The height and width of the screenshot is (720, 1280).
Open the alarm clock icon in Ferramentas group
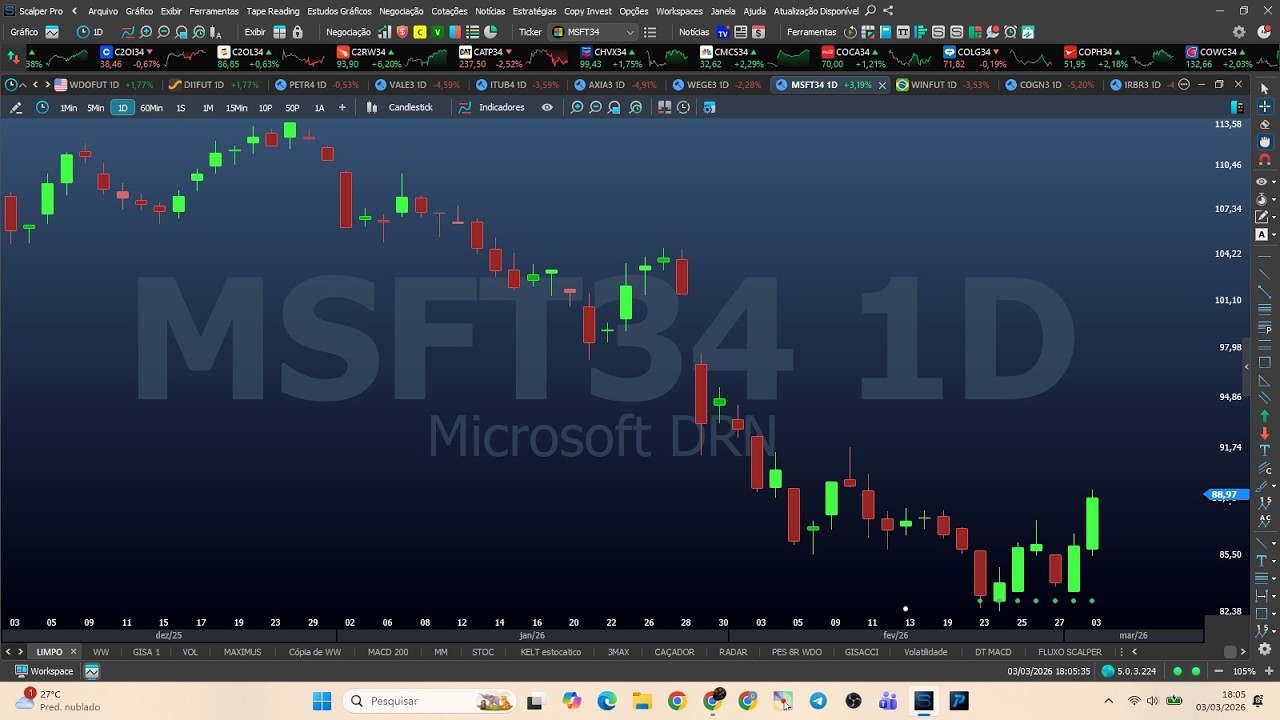1010,32
